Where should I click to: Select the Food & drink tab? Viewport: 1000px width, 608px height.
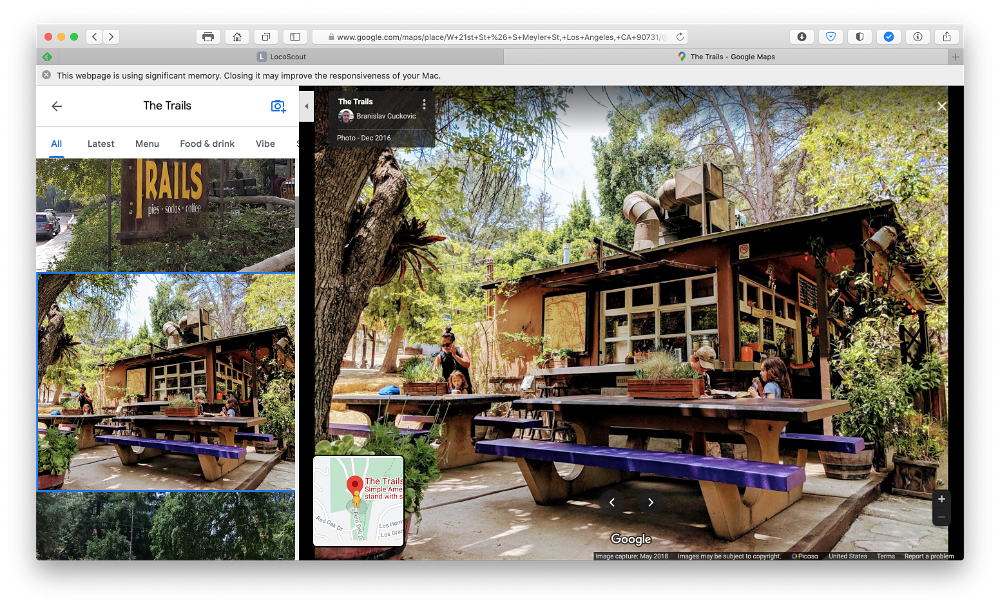207,144
